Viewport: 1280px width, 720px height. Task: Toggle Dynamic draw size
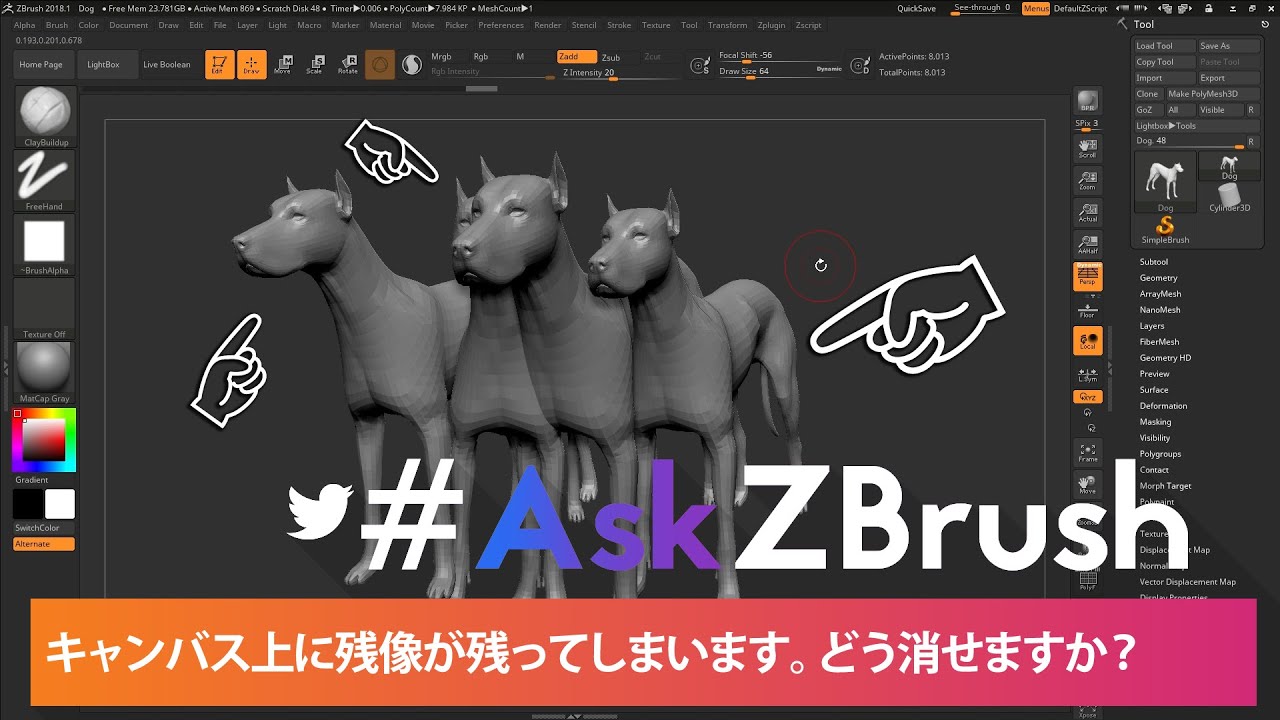coord(829,69)
